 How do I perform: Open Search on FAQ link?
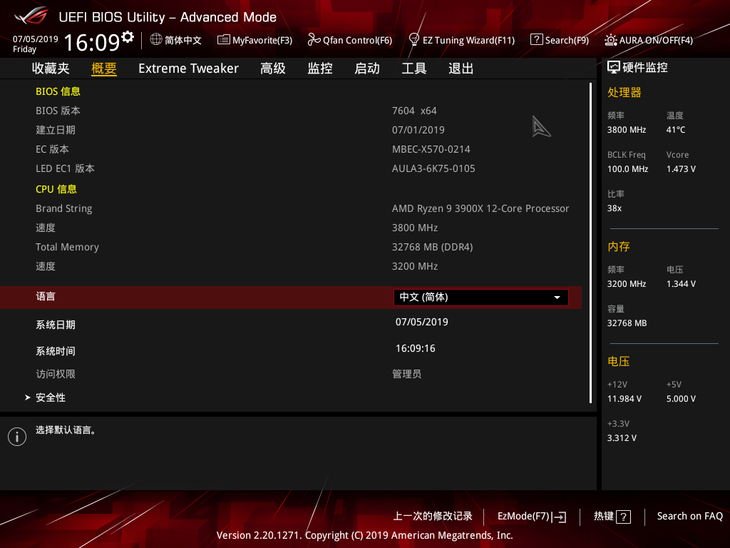pyautogui.click(x=689, y=516)
